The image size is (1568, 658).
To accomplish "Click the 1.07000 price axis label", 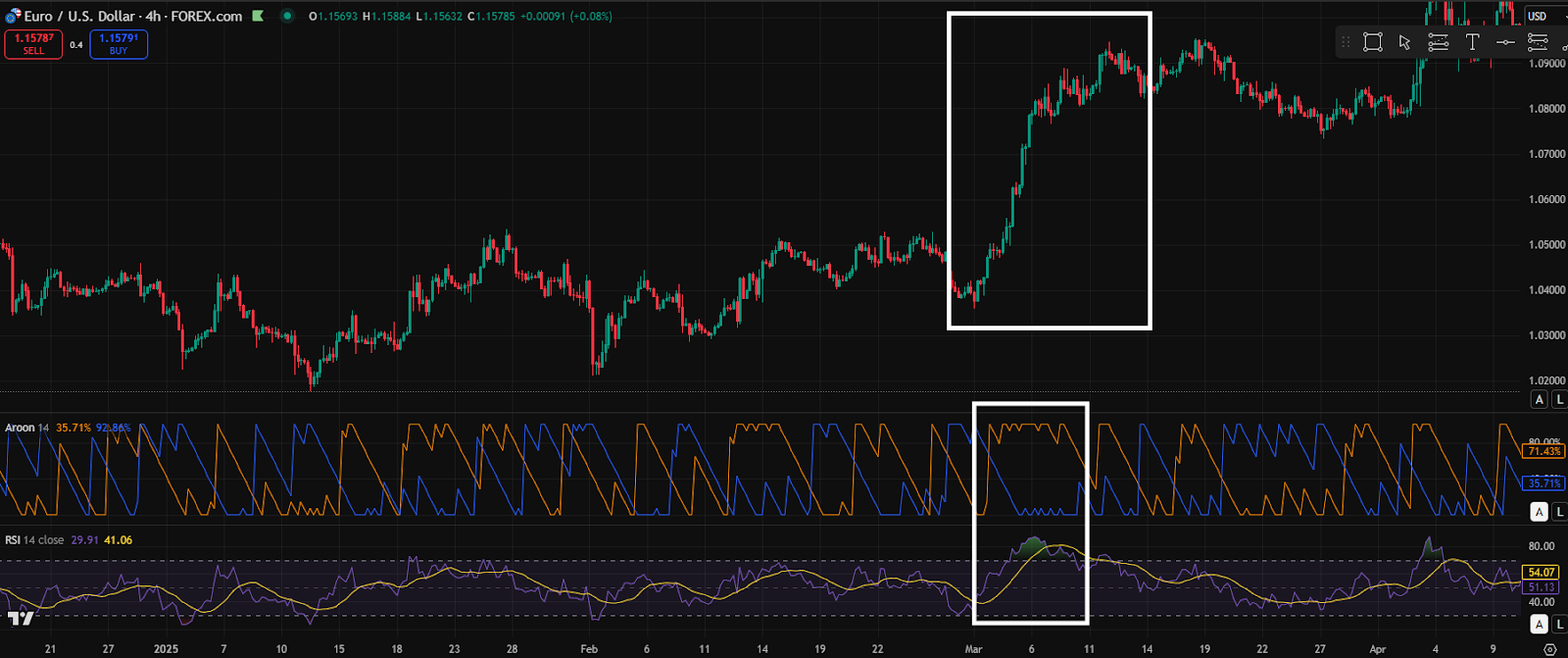I will (1546, 154).
